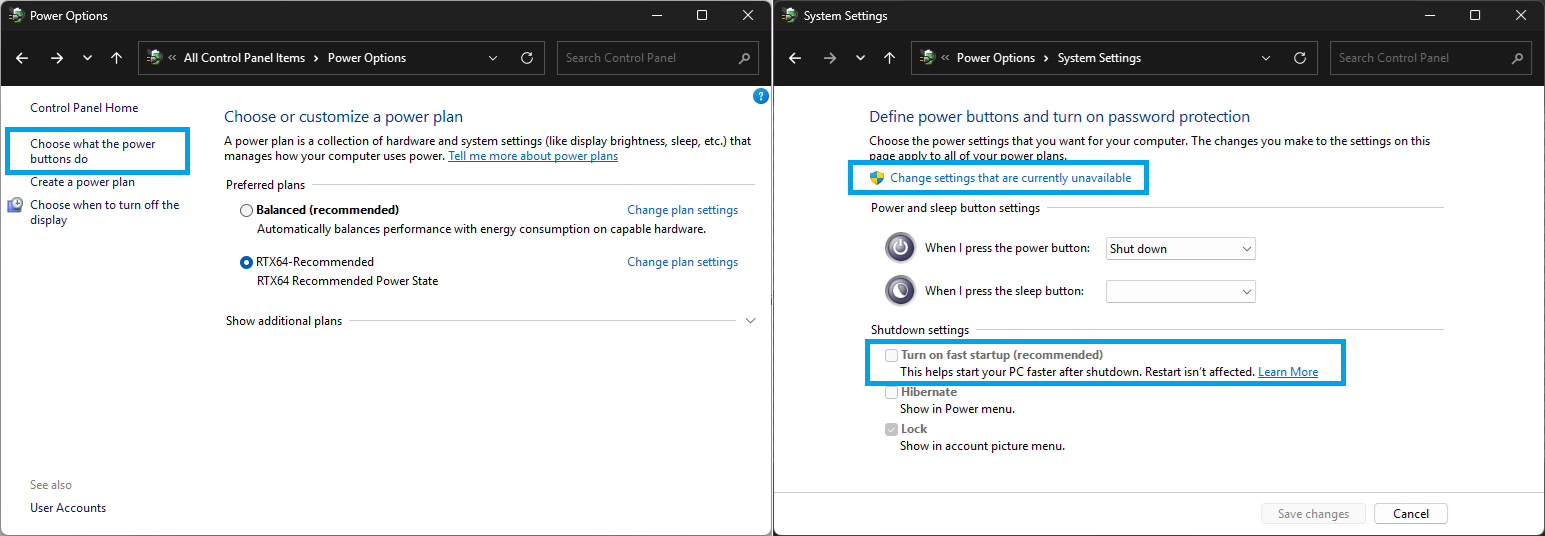This screenshot has height=536, width=1545.
Task: Open the sleep button action dropdown
Action: pyautogui.click(x=1180, y=291)
